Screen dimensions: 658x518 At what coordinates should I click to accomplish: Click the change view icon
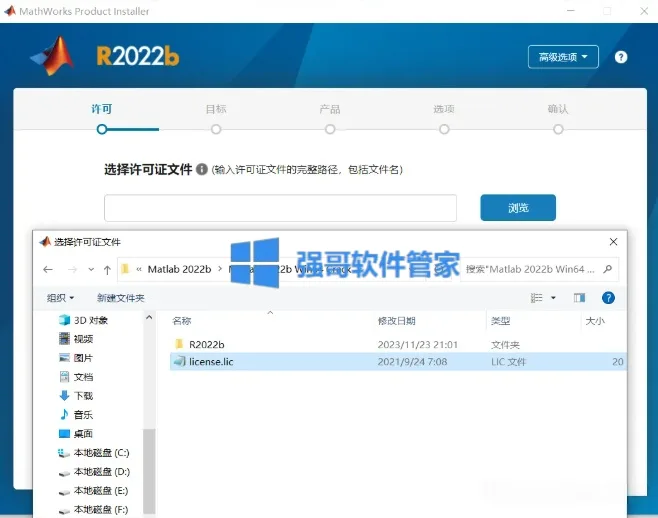(536, 298)
